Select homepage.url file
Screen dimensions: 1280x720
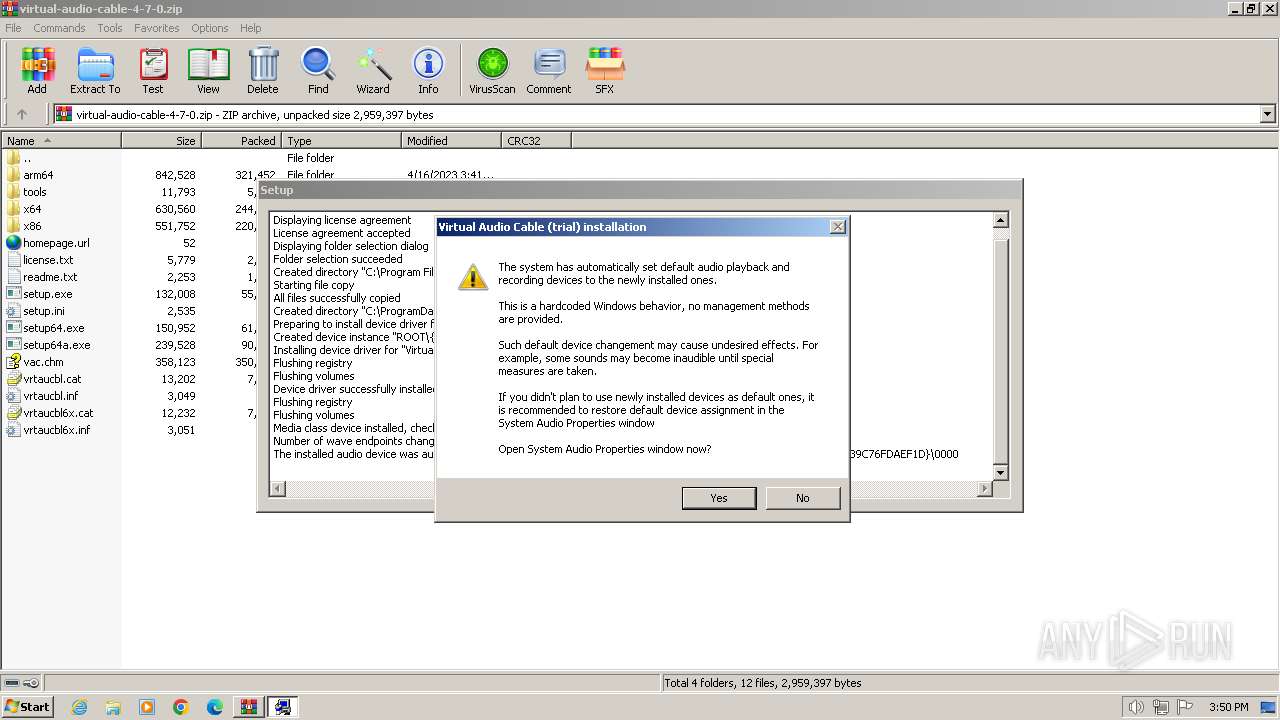[56, 243]
